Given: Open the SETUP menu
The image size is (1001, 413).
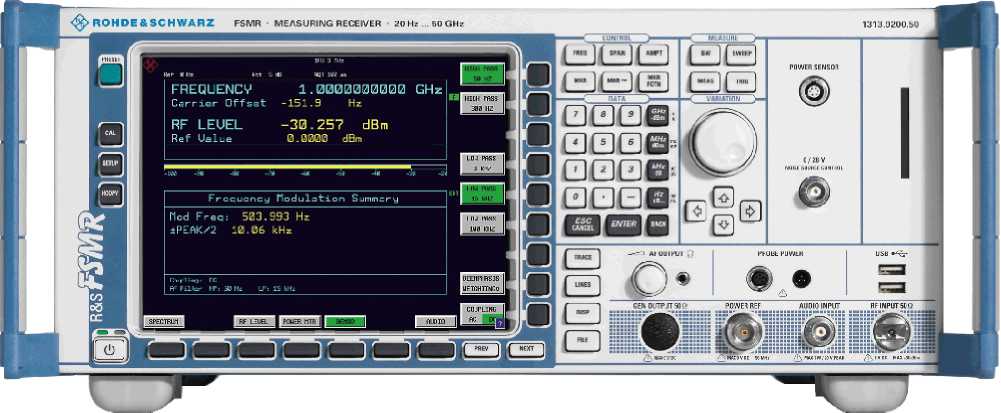Looking at the screenshot, I should tap(110, 162).
